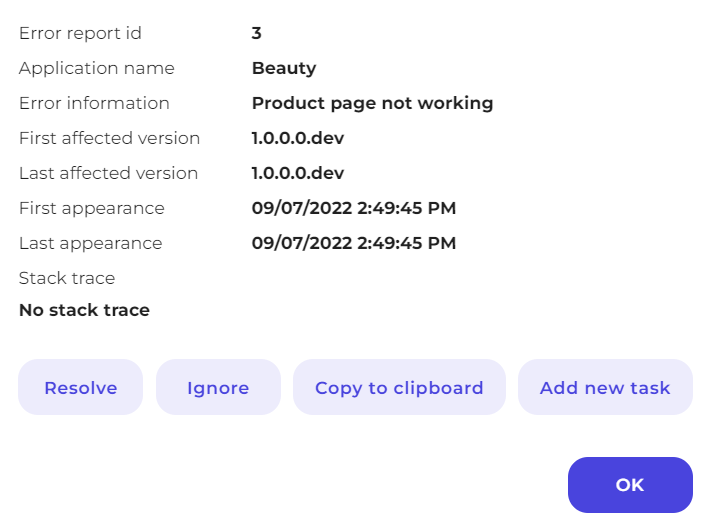
Task: Click the first appearance timestamp value
Action: coord(354,208)
